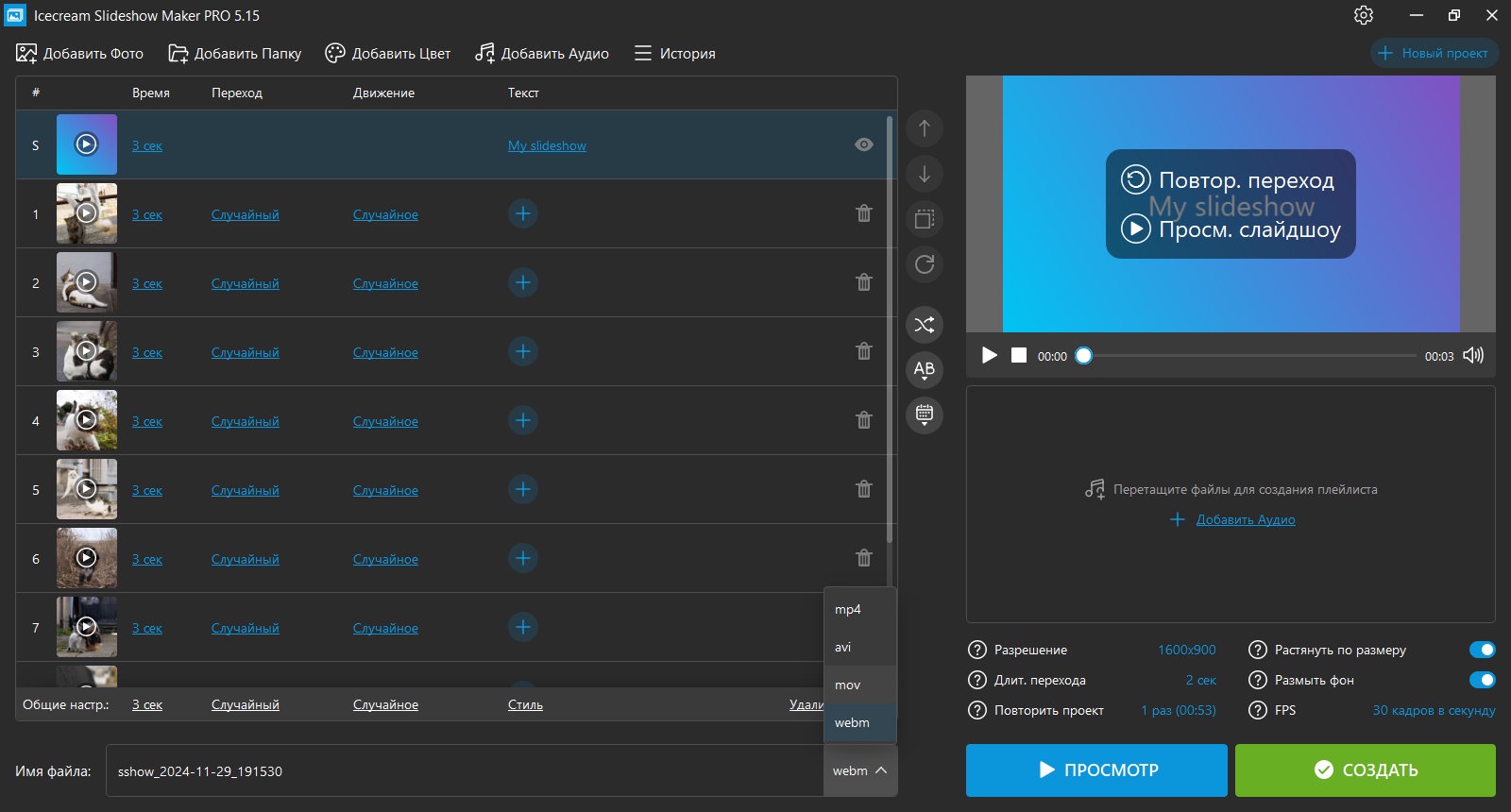
Task: Click the shuffle slides icon
Action: tap(925, 325)
